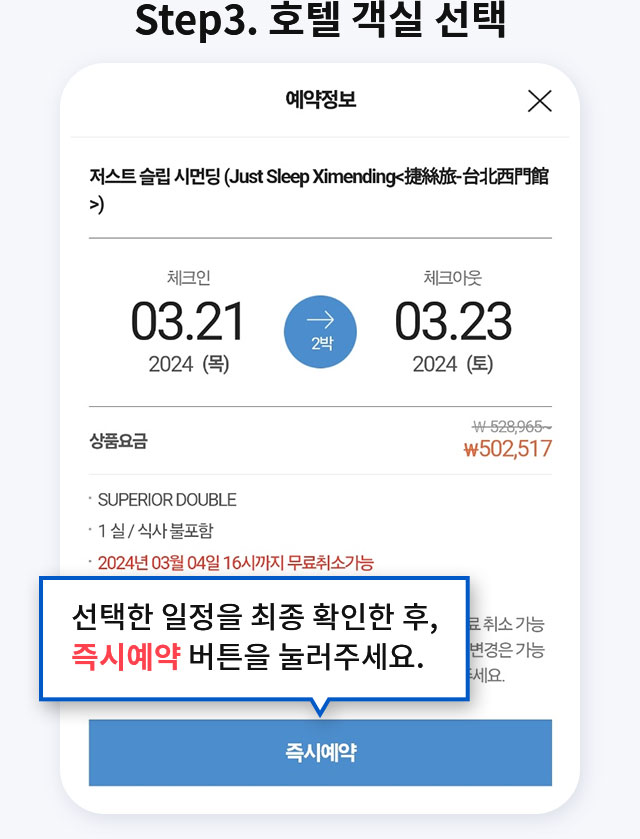Click the Step3. 호텔 객실 선택 heading
640x839 pixels.
[320, 19]
